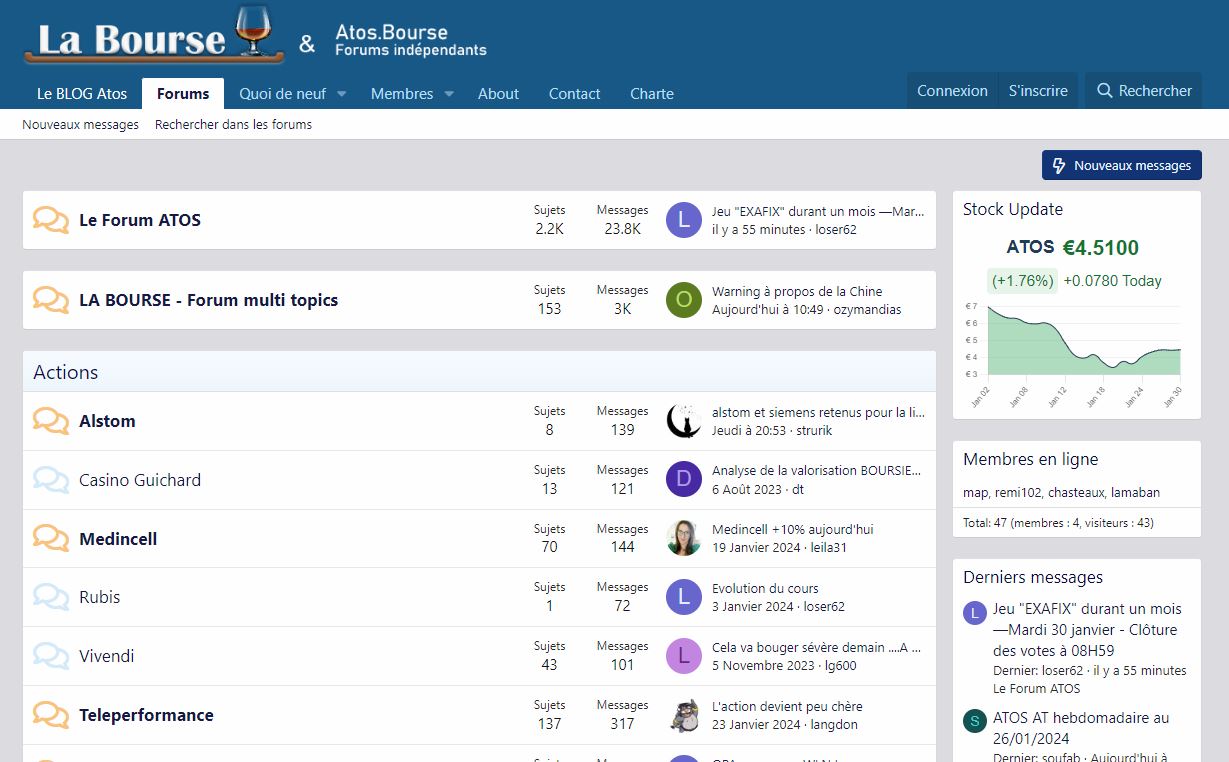
Task: Open Cela va bouger sévère demain thread
Action: (817, 648)
